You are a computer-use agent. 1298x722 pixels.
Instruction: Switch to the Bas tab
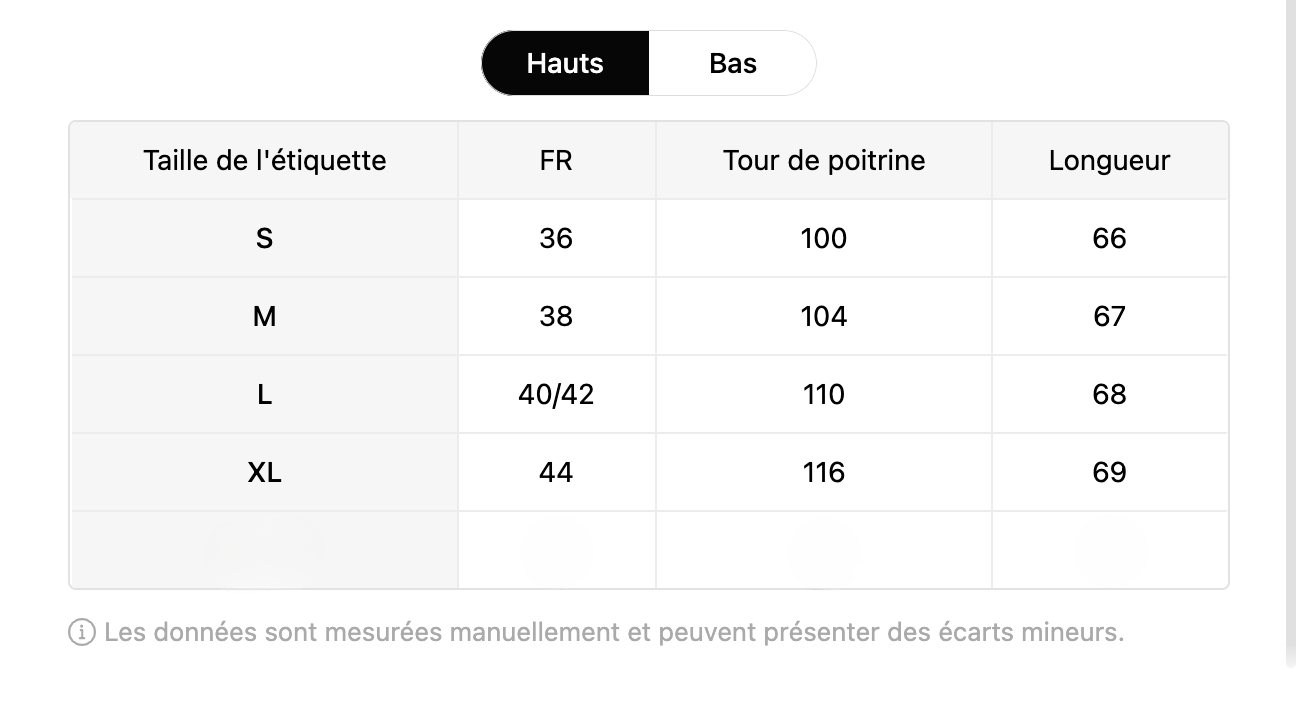[x=732, y=63]
